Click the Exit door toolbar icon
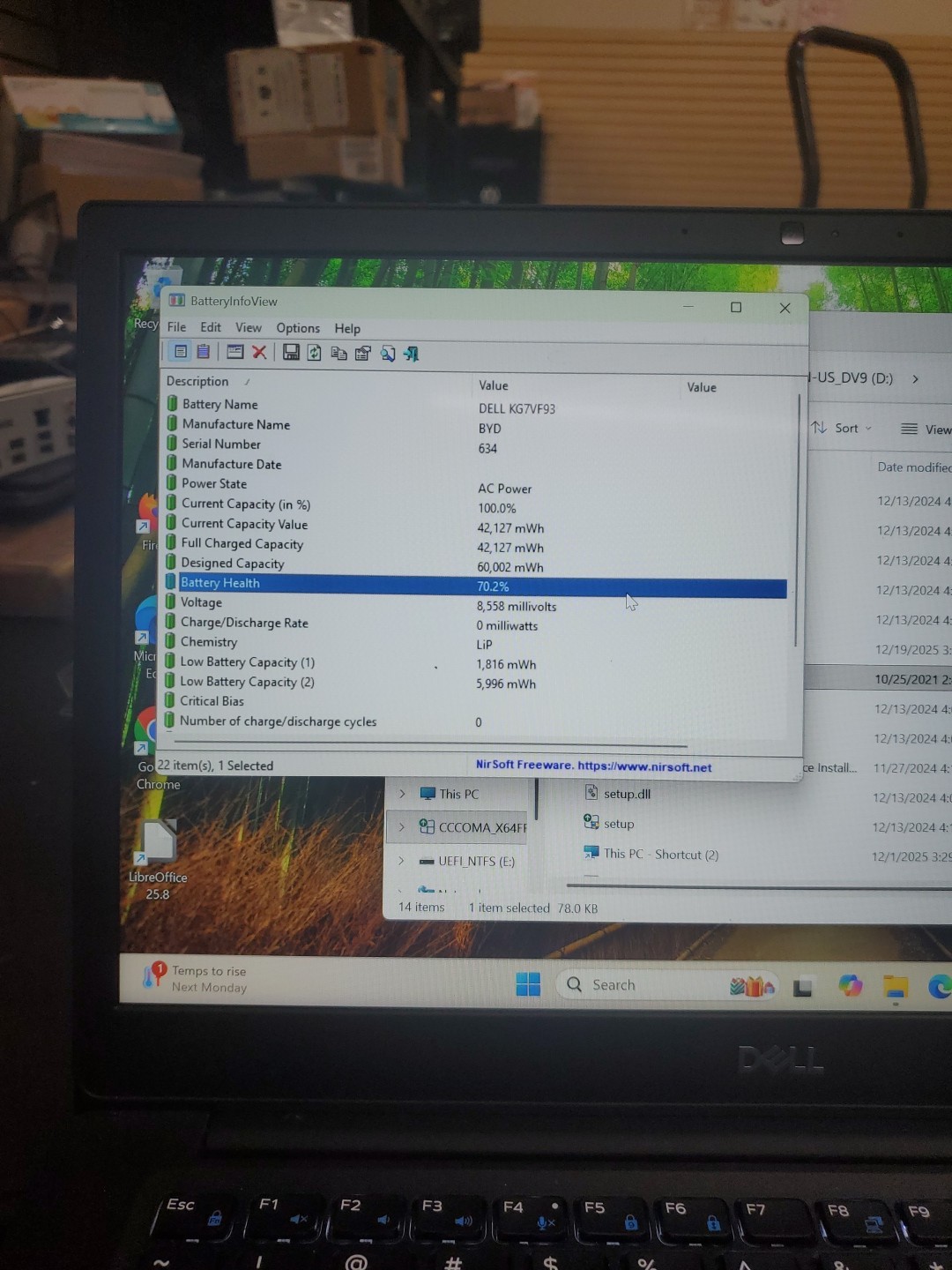Screen dimensions: 952x1270 pos(412,354)
